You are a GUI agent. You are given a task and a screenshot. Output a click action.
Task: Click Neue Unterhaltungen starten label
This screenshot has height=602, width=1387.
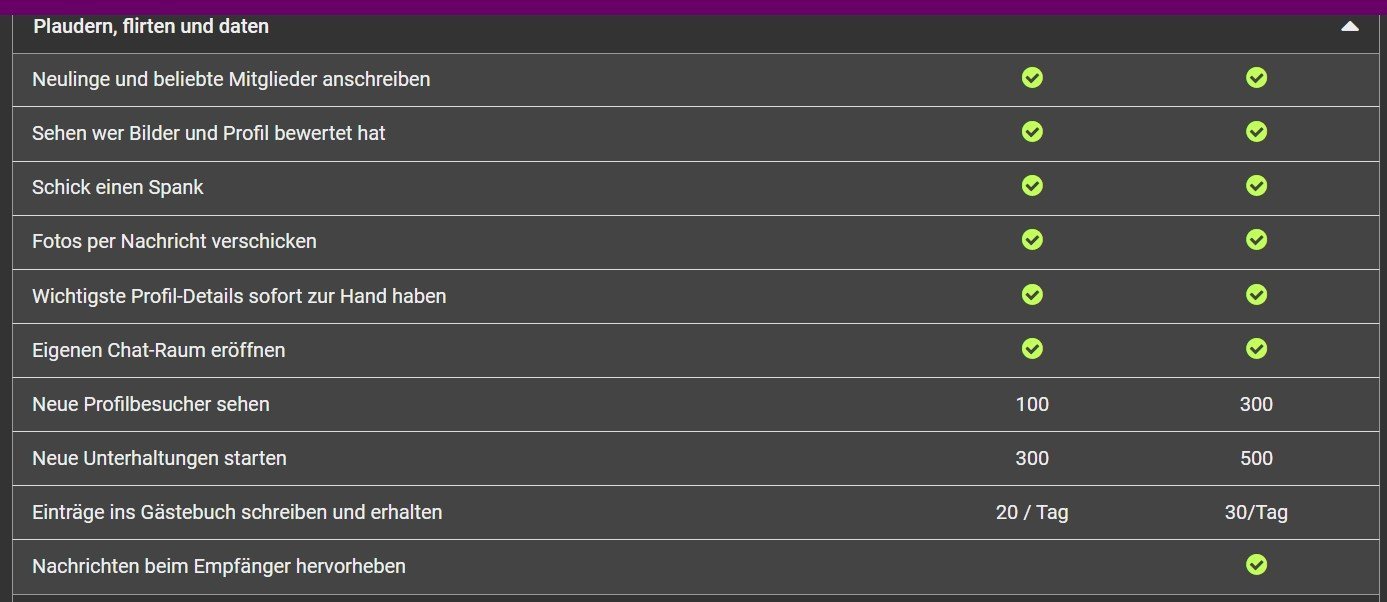pos(159,458)
